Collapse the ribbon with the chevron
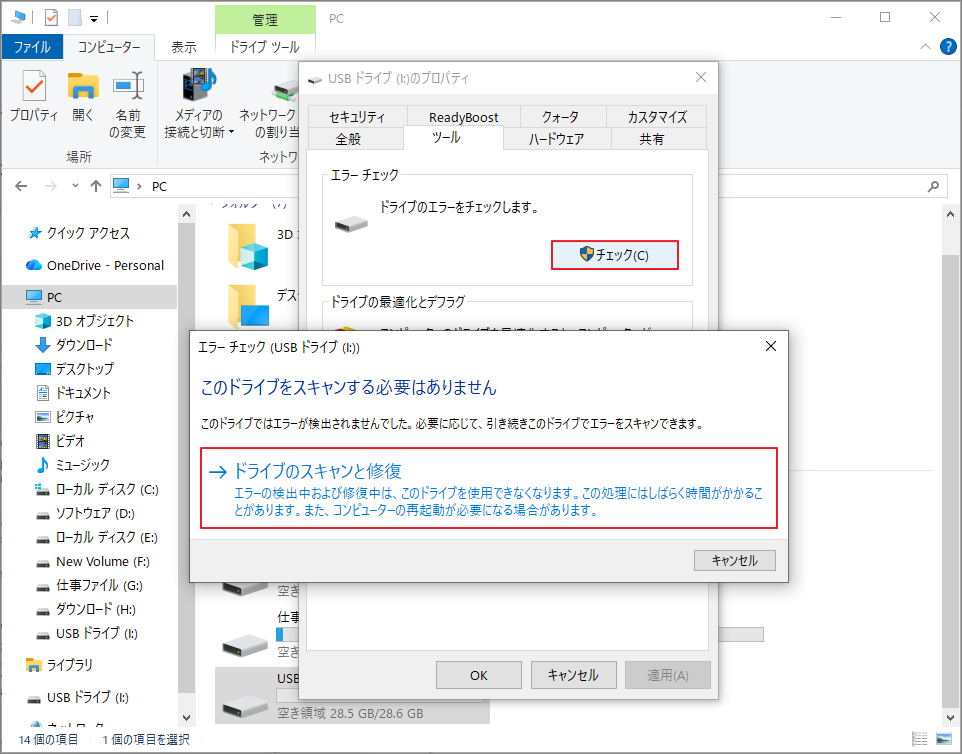962x754 pixels. click(925, 47)
